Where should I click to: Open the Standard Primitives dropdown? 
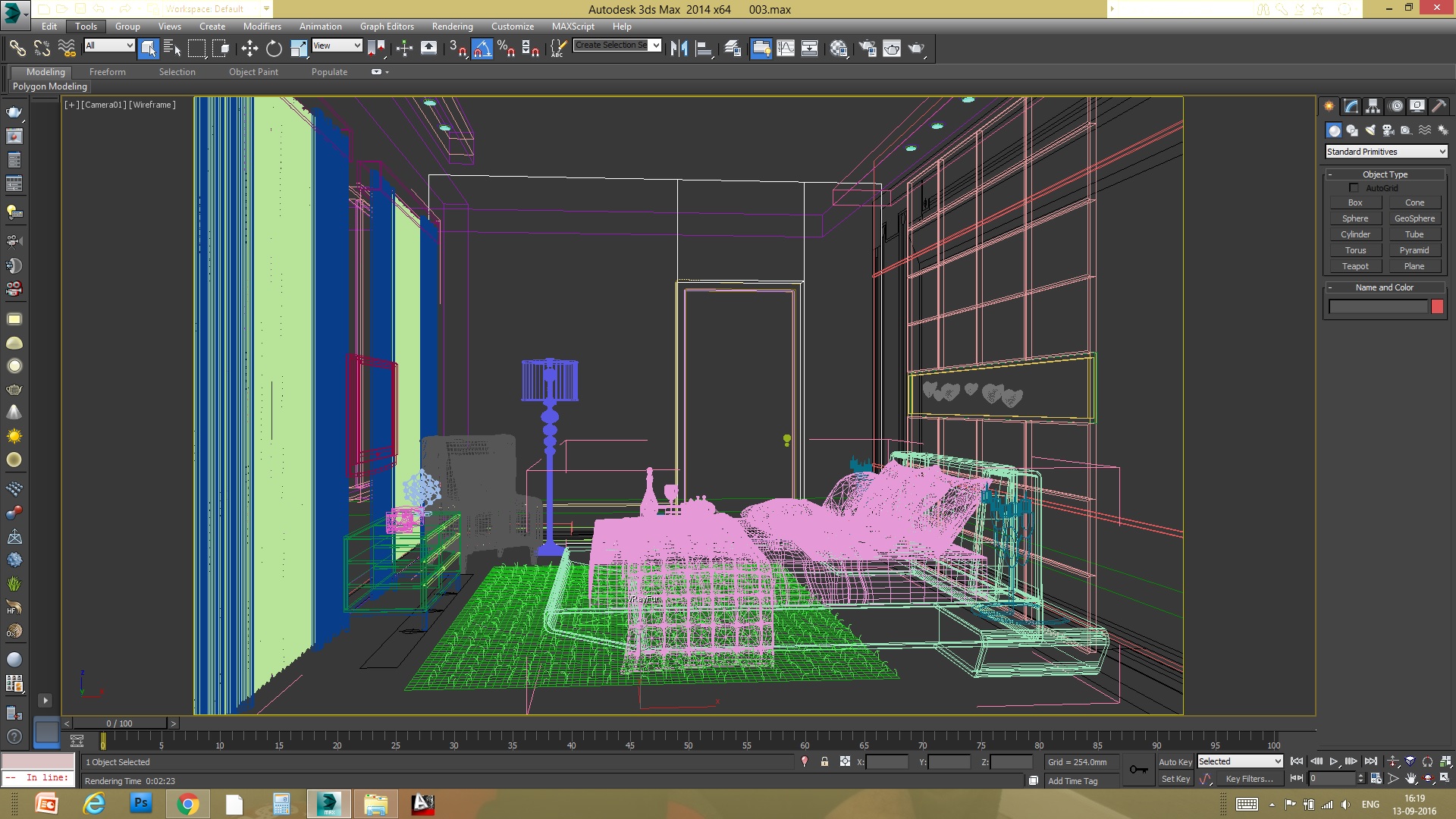[1385, 152]
